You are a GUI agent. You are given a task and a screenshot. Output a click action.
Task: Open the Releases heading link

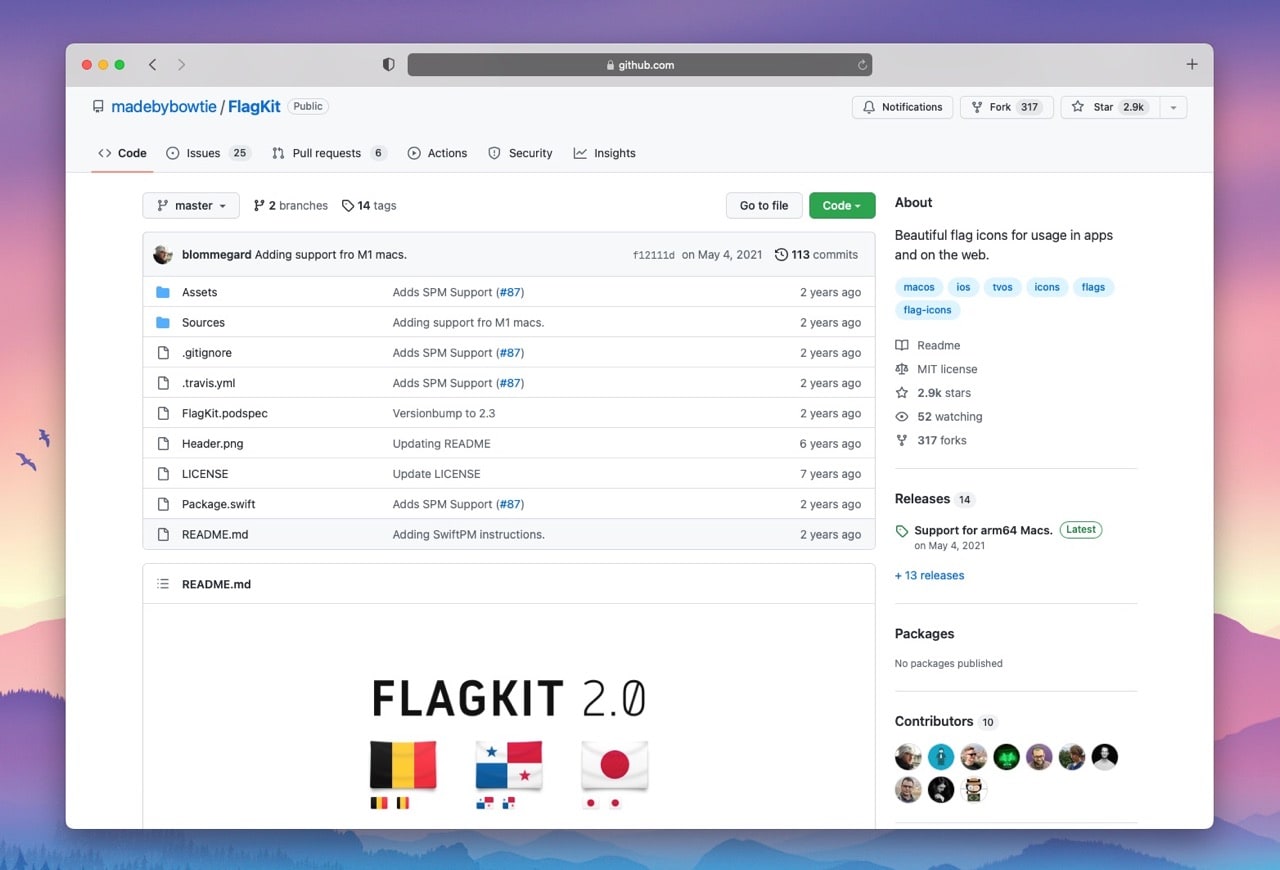(922, 499)
